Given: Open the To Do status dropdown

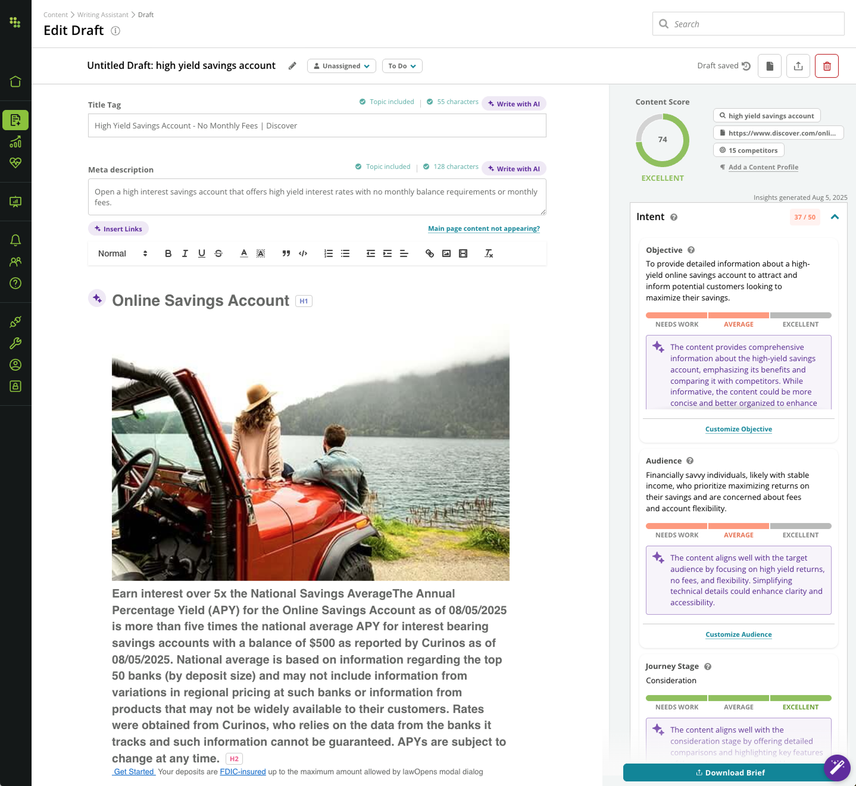Looking at the screenshot, I should coord(402,66).
